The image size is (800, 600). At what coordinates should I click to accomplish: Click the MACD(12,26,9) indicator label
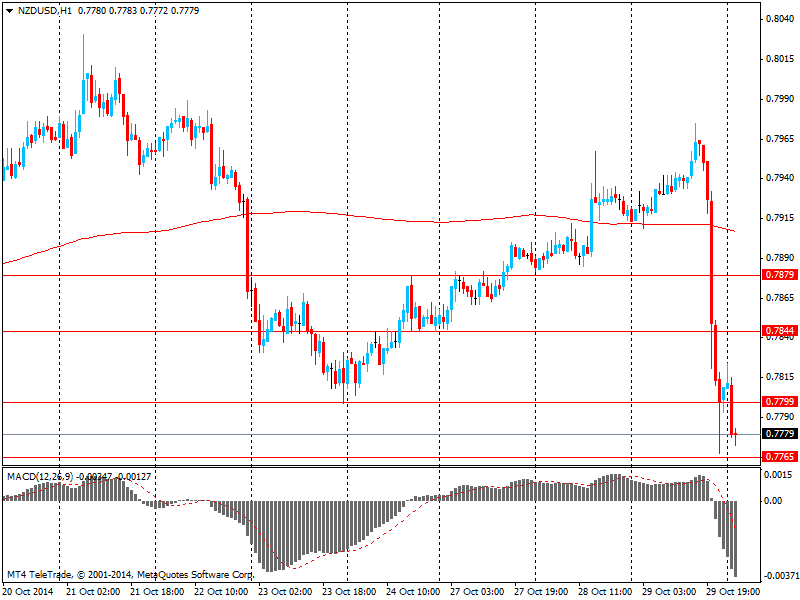[x=40, y=477]
